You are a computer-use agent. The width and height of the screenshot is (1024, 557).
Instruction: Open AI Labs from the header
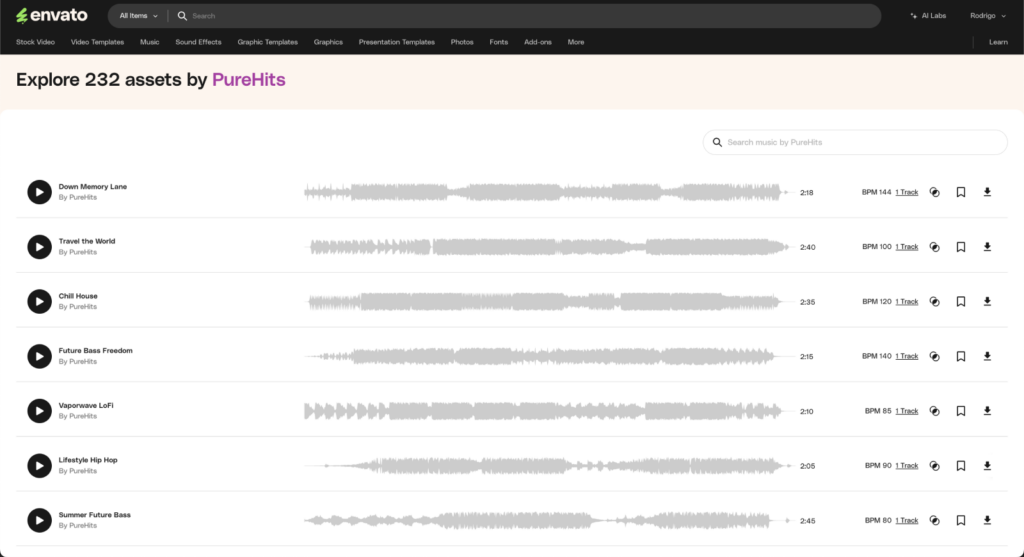click(927, 16)
